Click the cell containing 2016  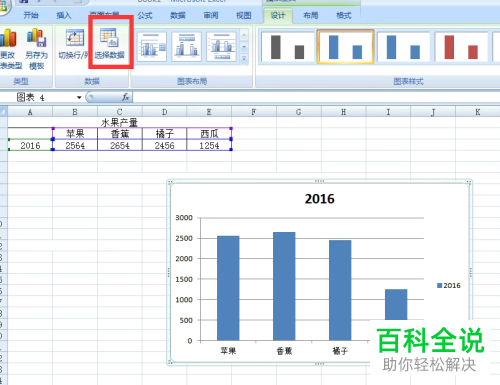[30, 145]
